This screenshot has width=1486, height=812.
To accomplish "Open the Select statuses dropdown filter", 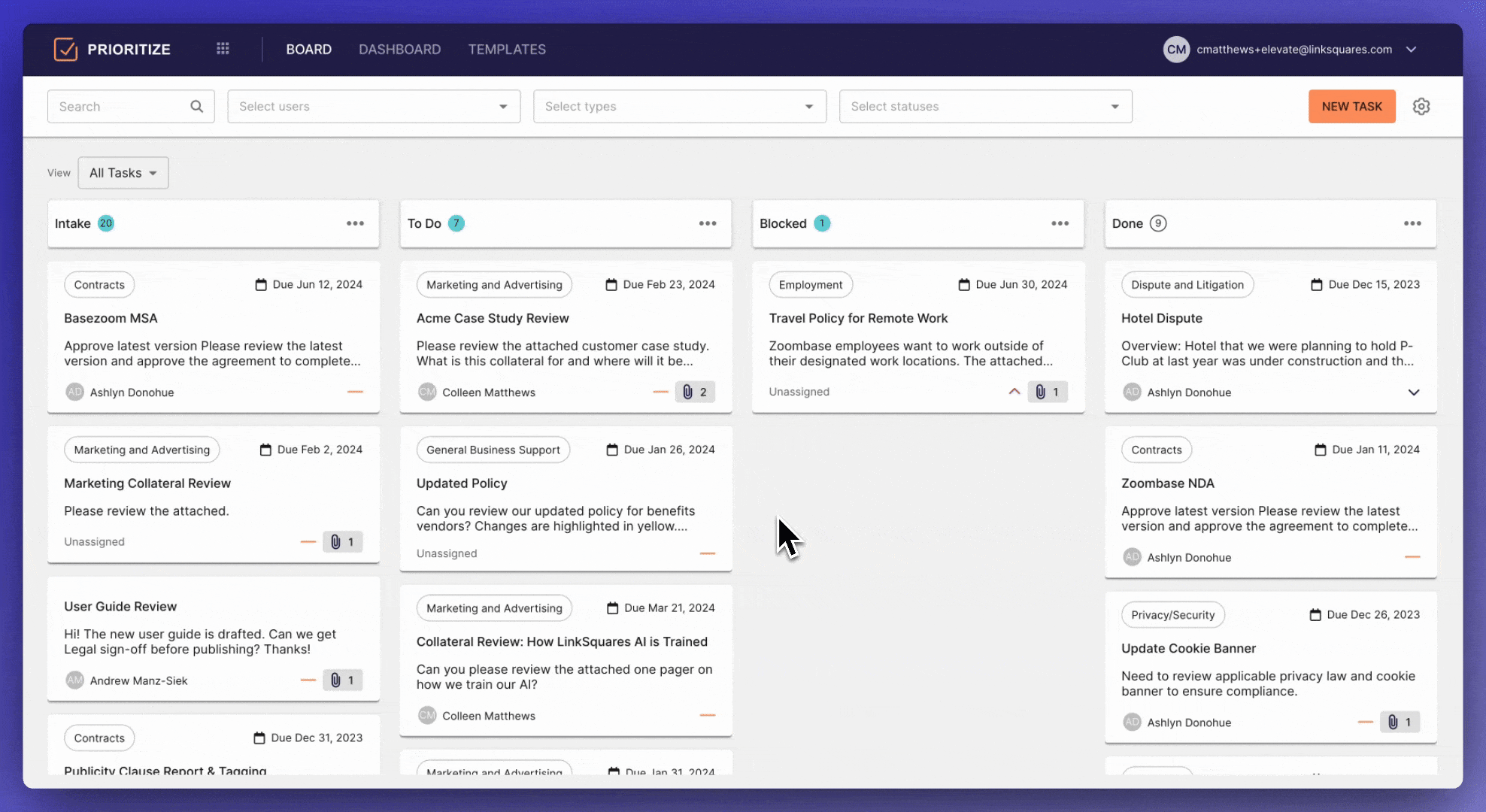I will 985,106.
